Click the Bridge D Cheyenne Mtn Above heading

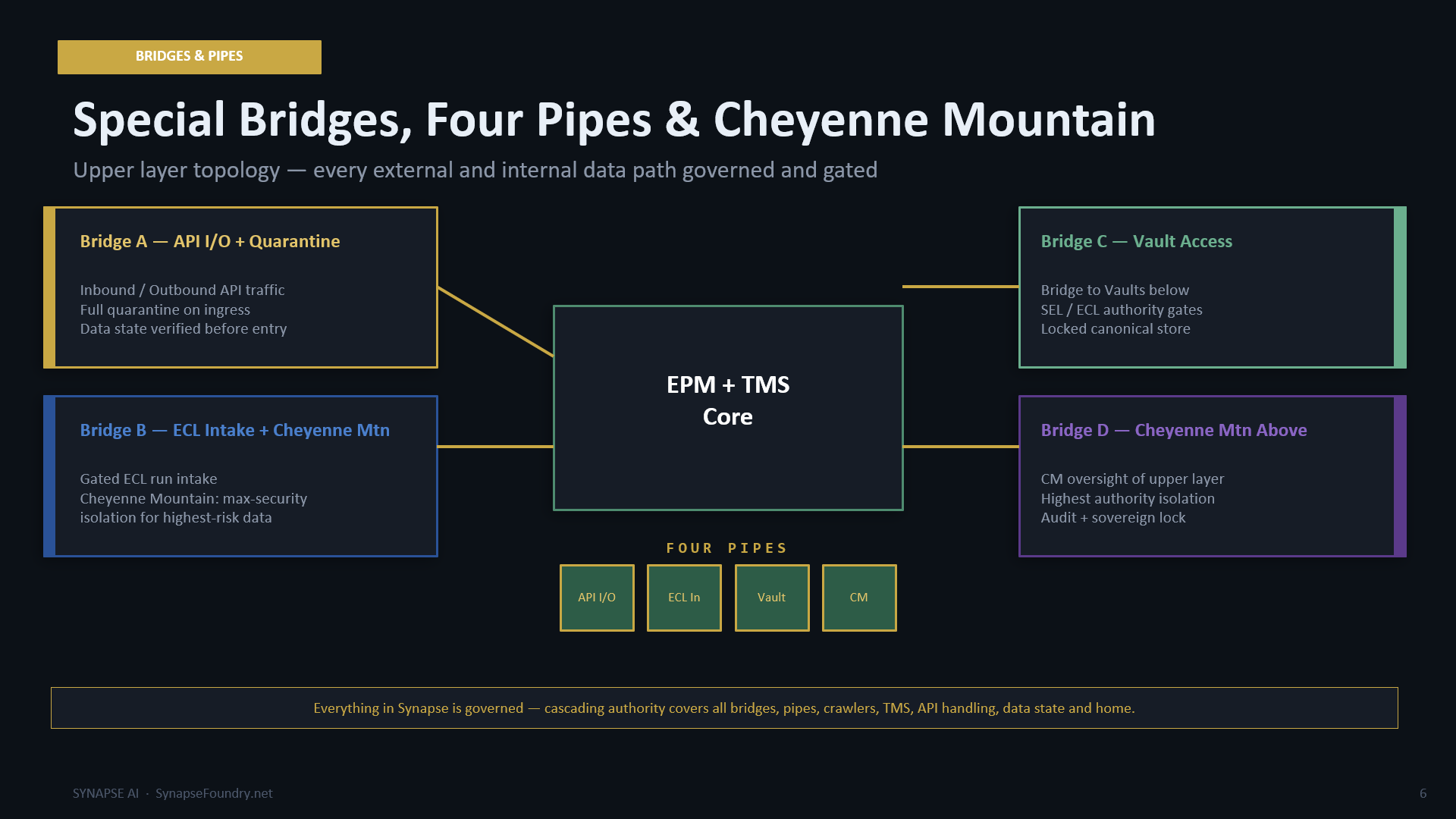[1174, 430]
